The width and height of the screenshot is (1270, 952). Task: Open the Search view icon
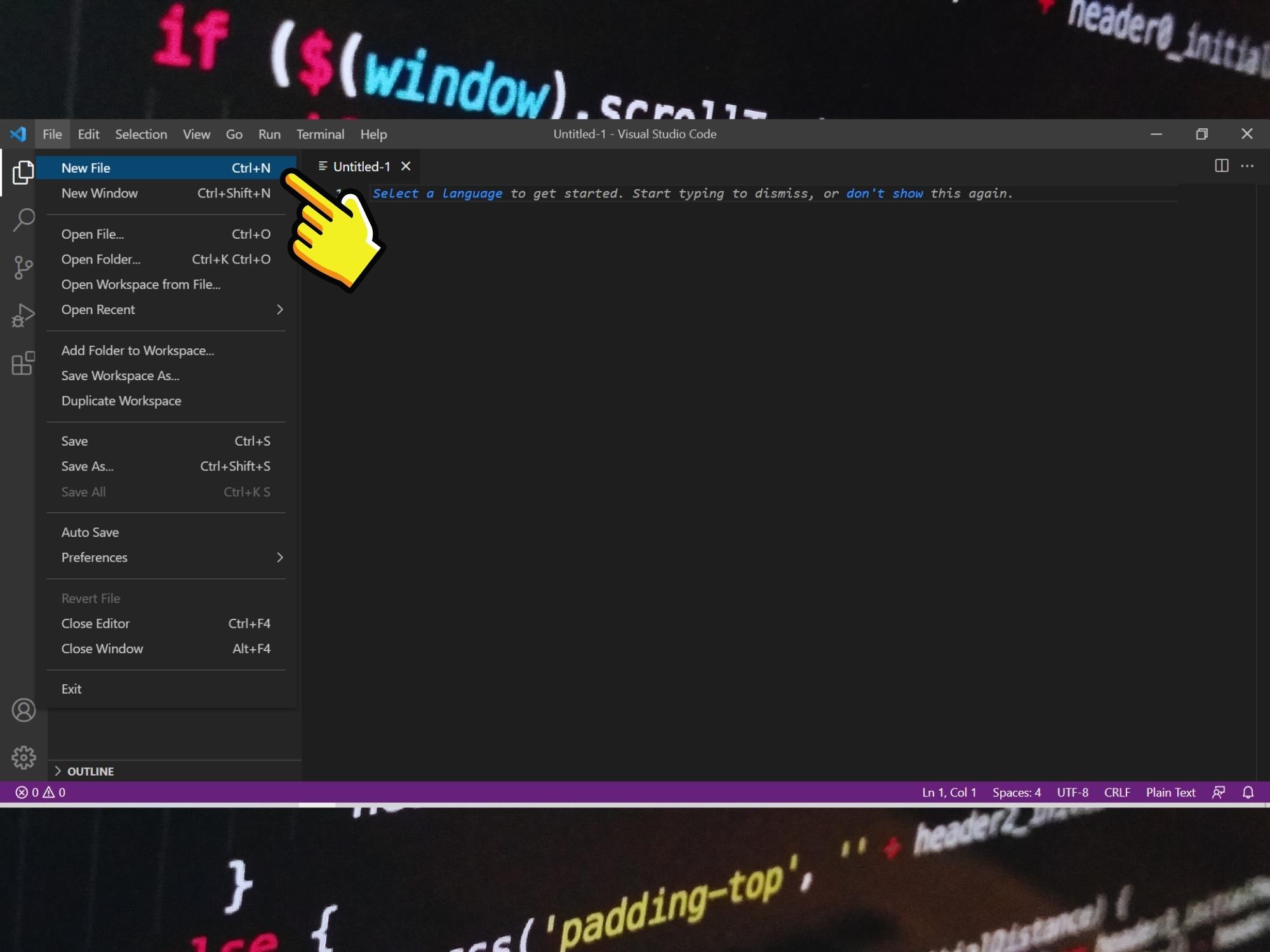[x=23, y=220]
